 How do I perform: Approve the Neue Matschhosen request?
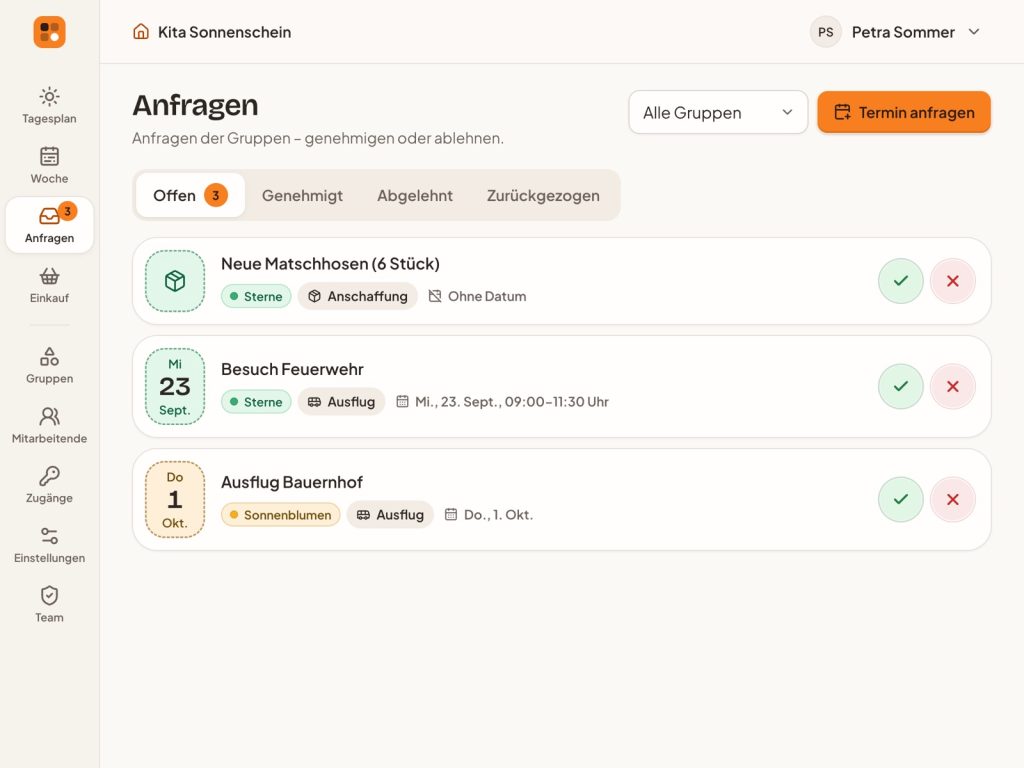[x=901, y=281]
